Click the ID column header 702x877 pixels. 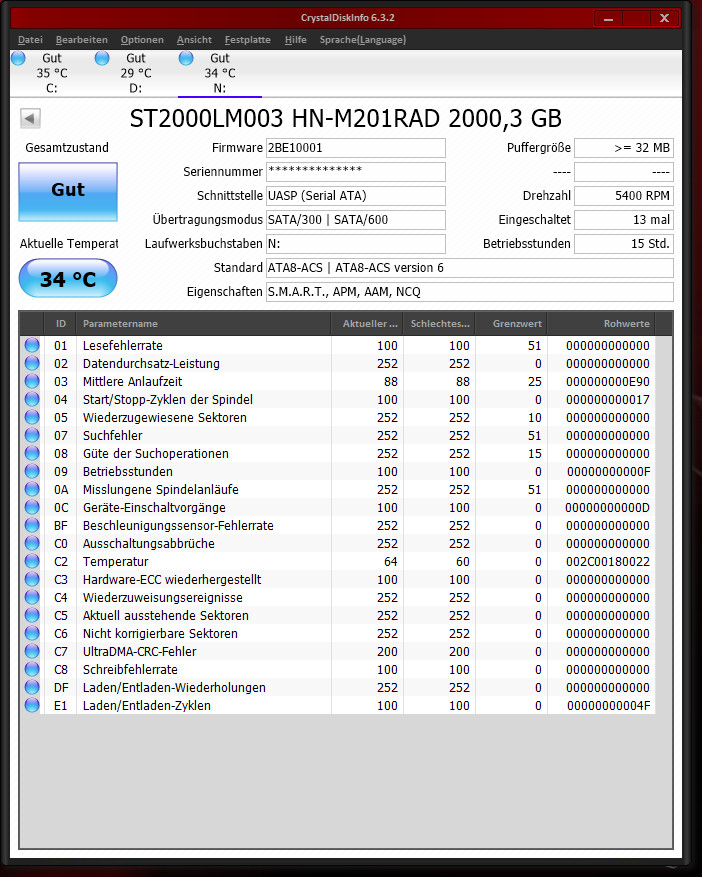point(60,324)
